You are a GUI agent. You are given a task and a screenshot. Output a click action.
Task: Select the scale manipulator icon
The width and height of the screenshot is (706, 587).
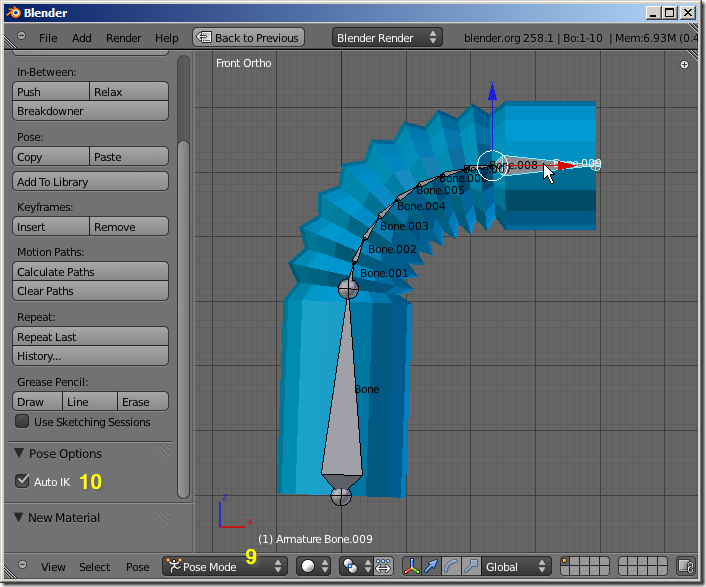[x=470, y=567]
